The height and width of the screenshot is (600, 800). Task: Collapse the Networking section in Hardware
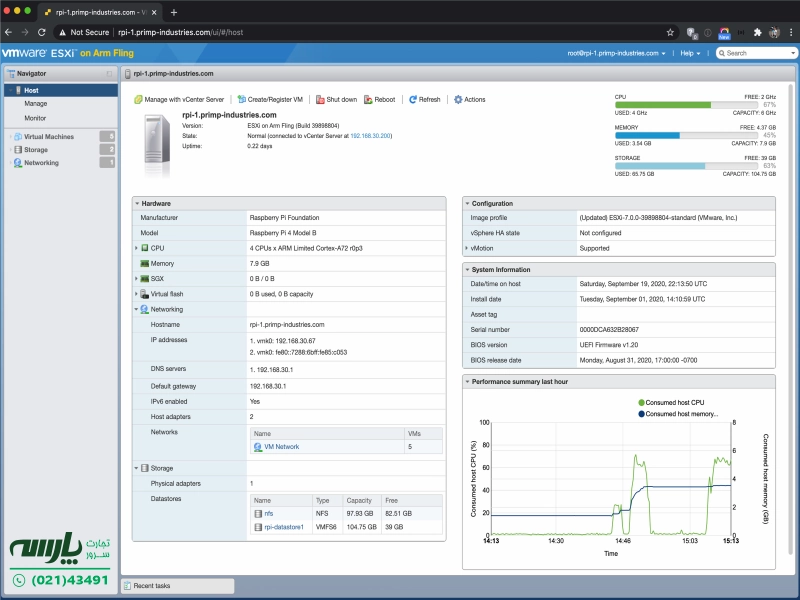click(136, 309)
